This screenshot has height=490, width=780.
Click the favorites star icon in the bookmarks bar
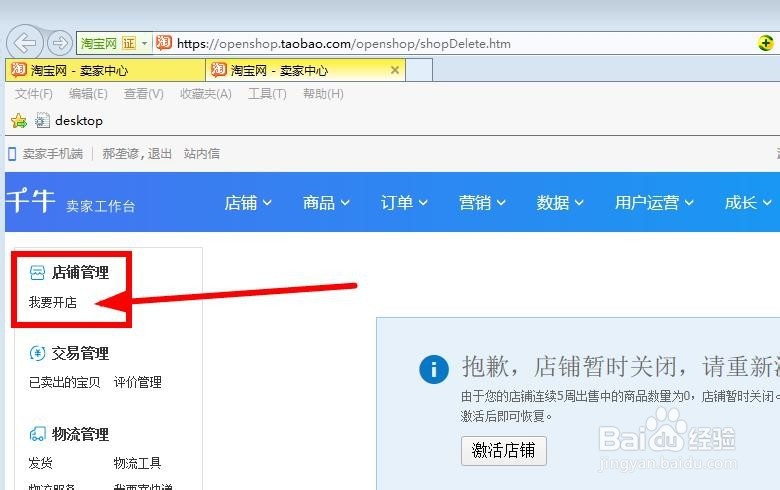pos(19,120)
